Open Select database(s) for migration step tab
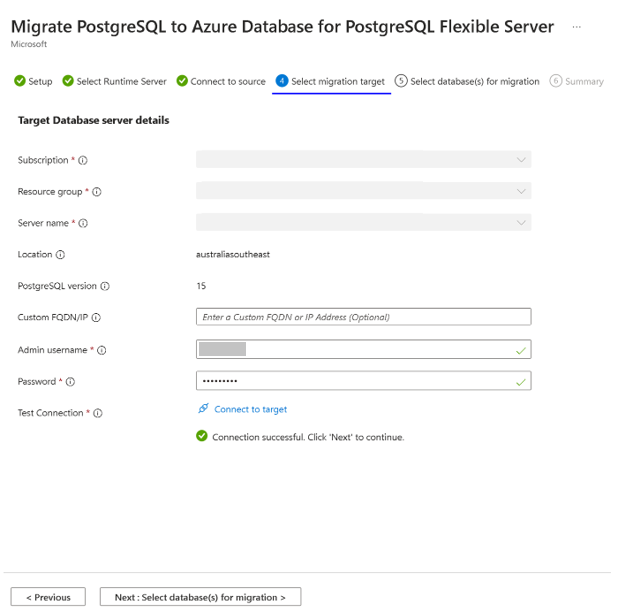The width and height of the screenshot is (633, 612). [x=467, y=82]
